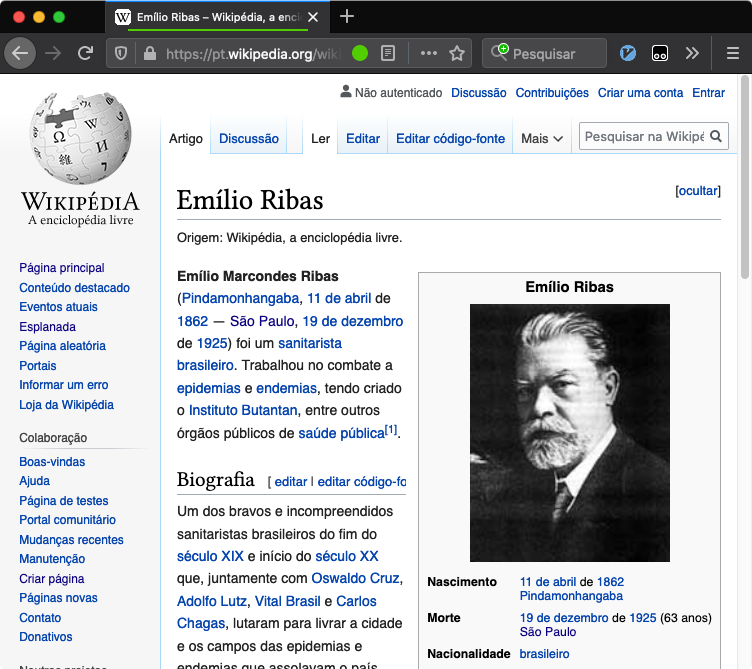Image resolution: width=752 pixels, height=669 pixels.
Task: Click the Não autenticado user icon
Action: pos(345,91)
